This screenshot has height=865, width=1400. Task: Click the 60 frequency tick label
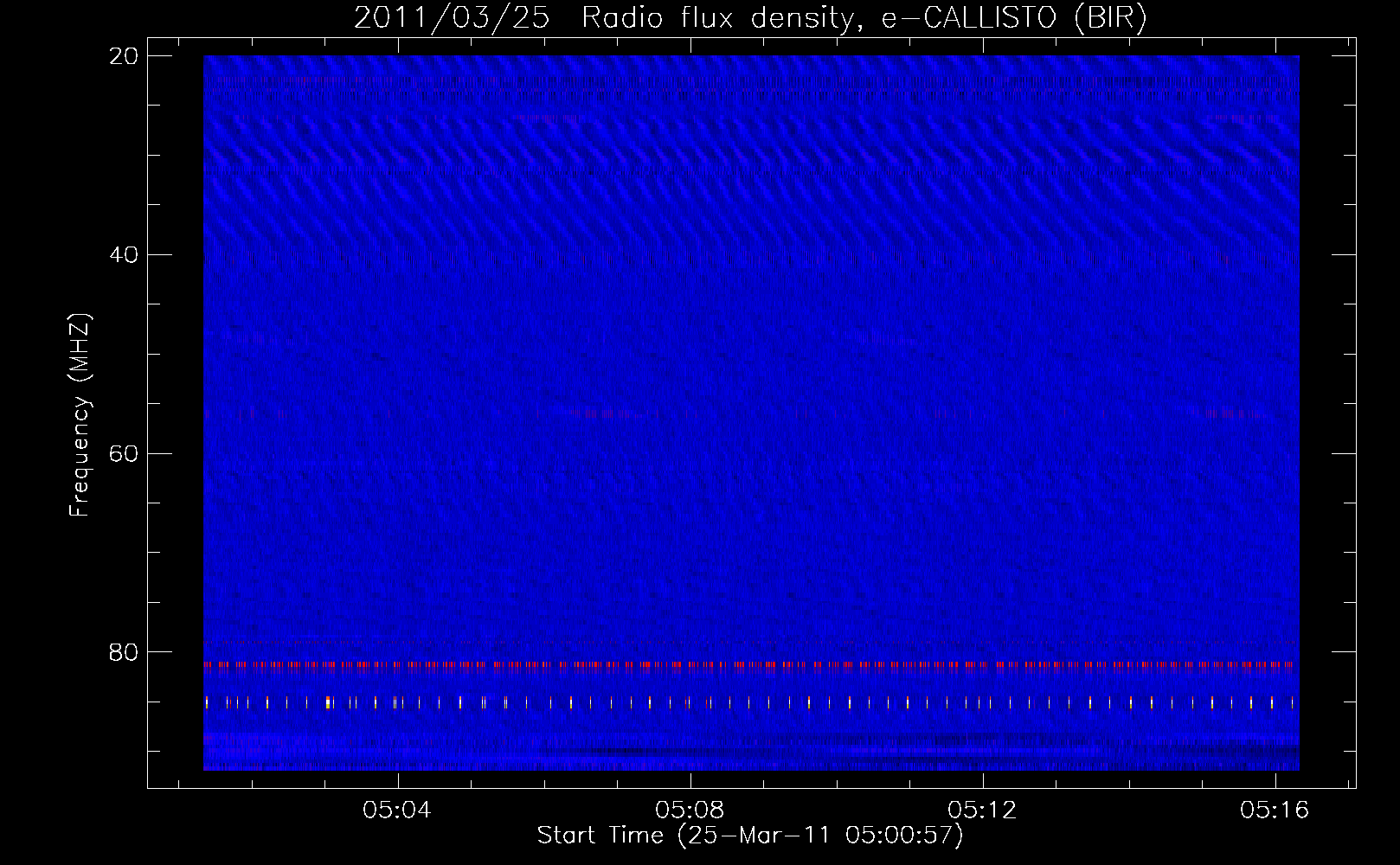tap(125, 454)
